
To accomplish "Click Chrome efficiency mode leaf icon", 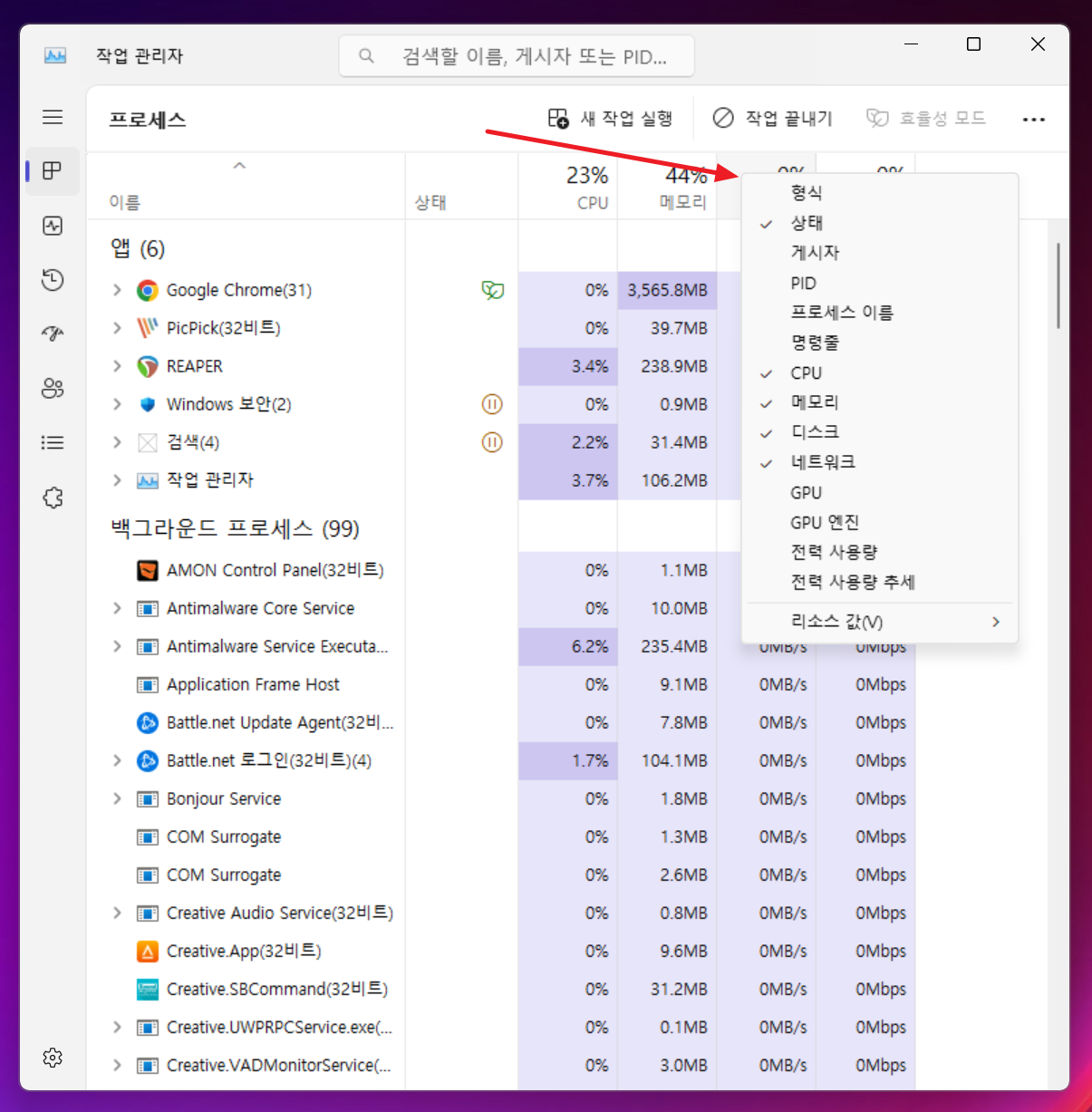I will [492, 290].
